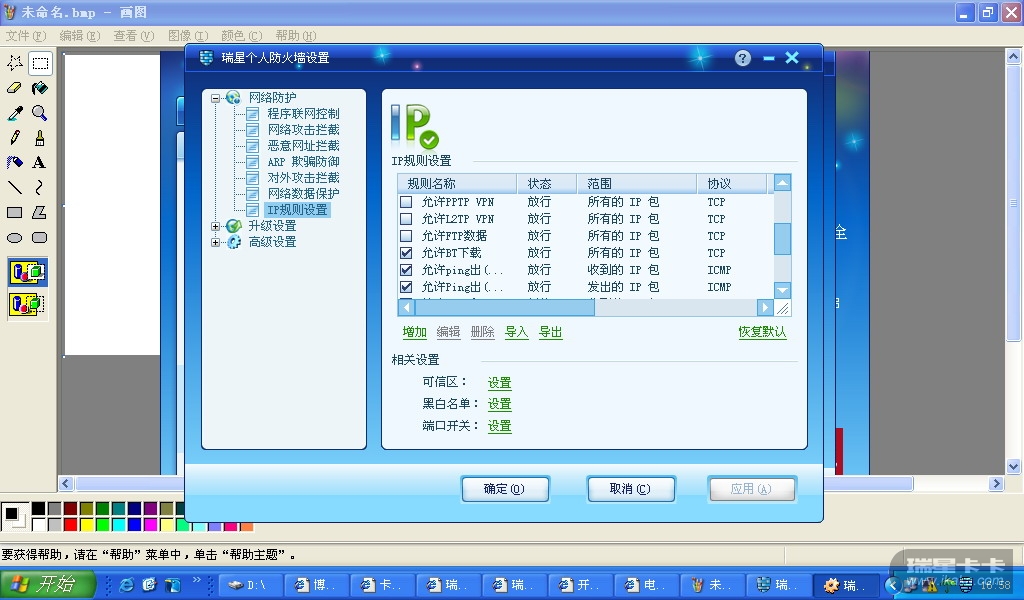Open Paint 颜色 menu
The image size is (1024, 600).
pyautogui.click(x=242, y=35)
